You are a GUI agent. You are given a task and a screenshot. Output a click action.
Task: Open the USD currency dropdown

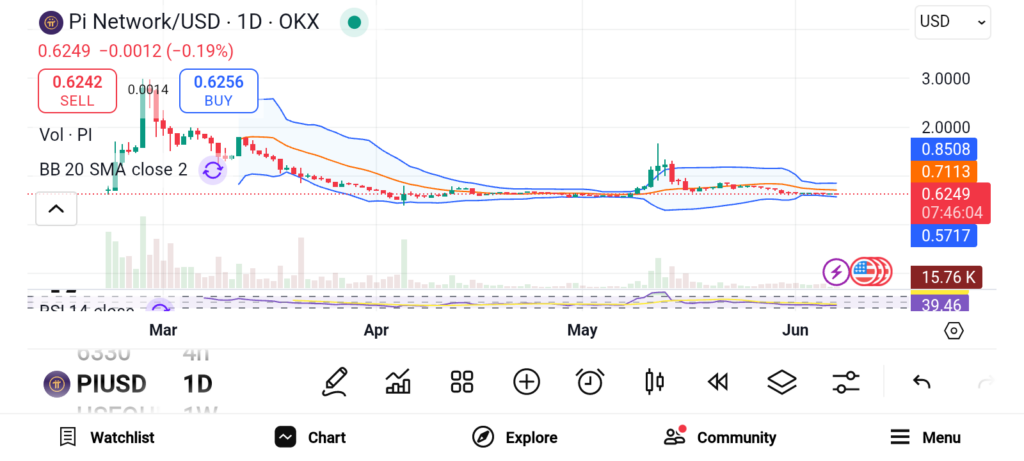click(952, 22)
